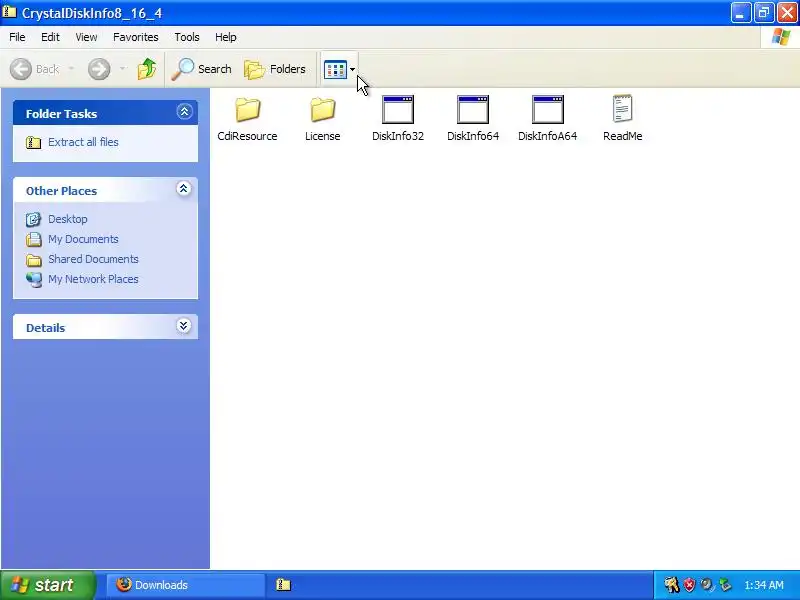Open the License folder icon
The height and width of the screenshot is (600, 800).
click(x=322, y=109)
